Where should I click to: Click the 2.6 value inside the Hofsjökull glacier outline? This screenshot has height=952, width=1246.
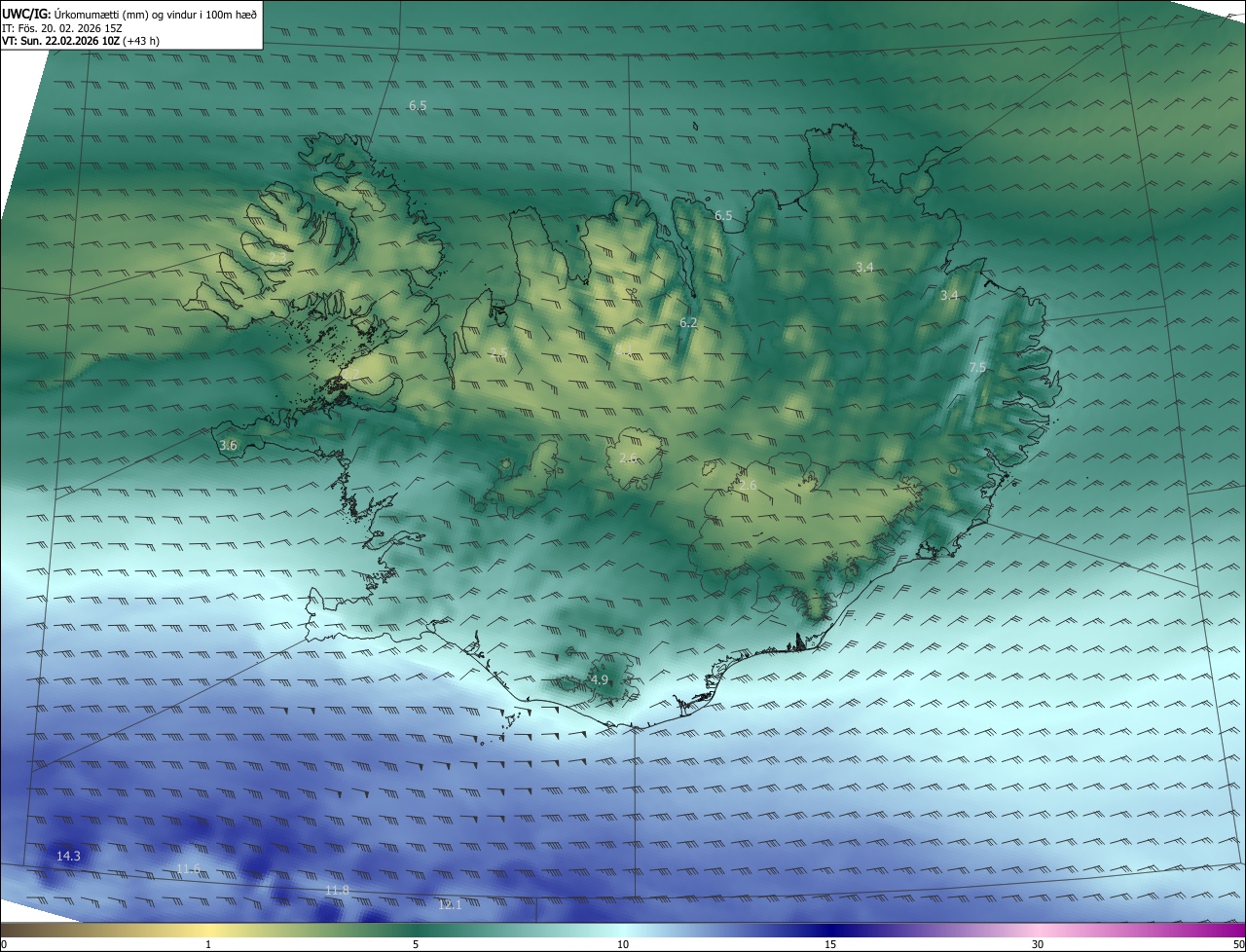point(628,458)
